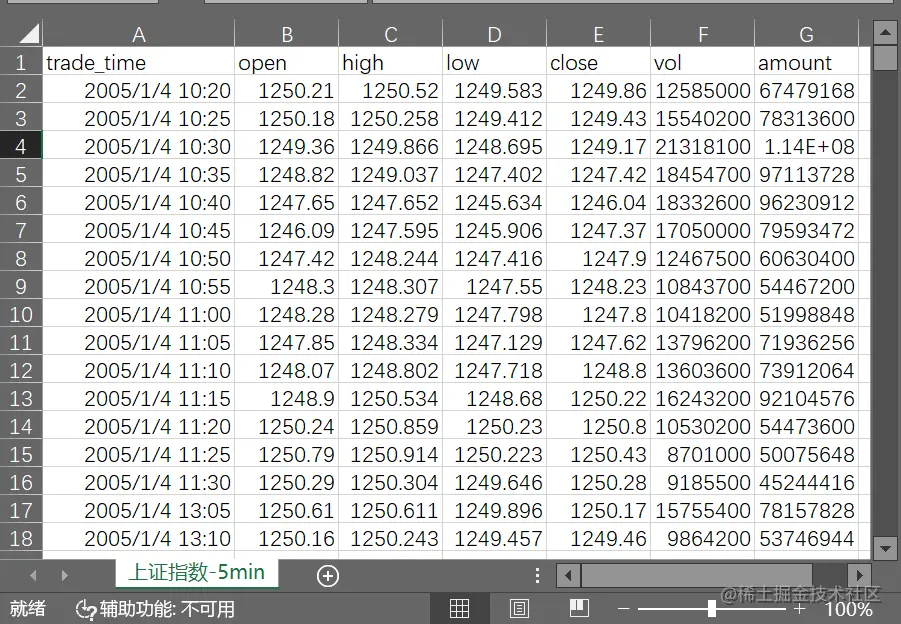Click the sheet tab bar split handle dots
Viewport: 901px width, 624px height.
(x=537, y=575)
